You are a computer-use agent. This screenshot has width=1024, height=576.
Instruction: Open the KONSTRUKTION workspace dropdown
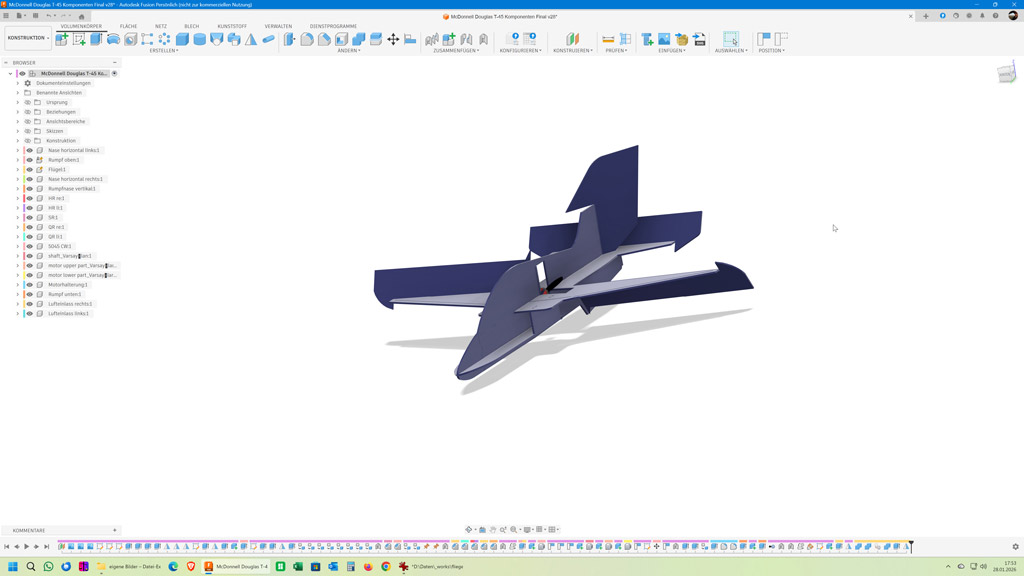coord(28,38)
